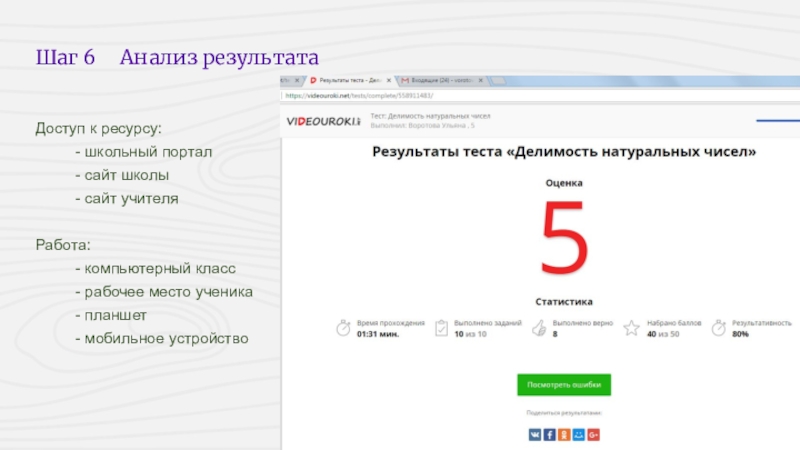Click slide title "Шаг 6 Анализ результата"
800x450 pixels.
177,57
